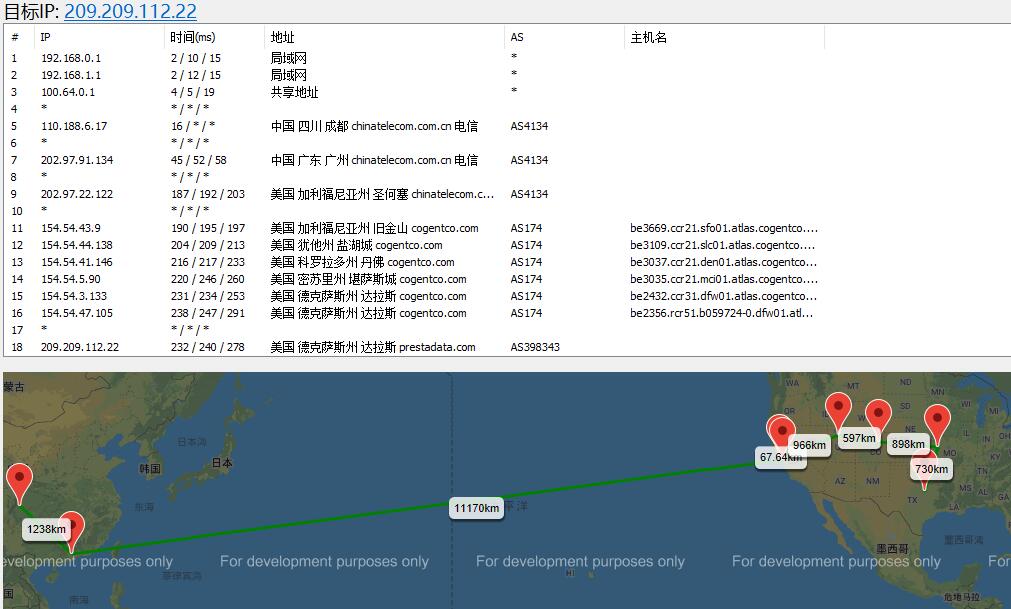This screenshot has width=1011, height=609.
Task: Select hop row with IP 192.168.1.1
Action: [x=415, y=75]
